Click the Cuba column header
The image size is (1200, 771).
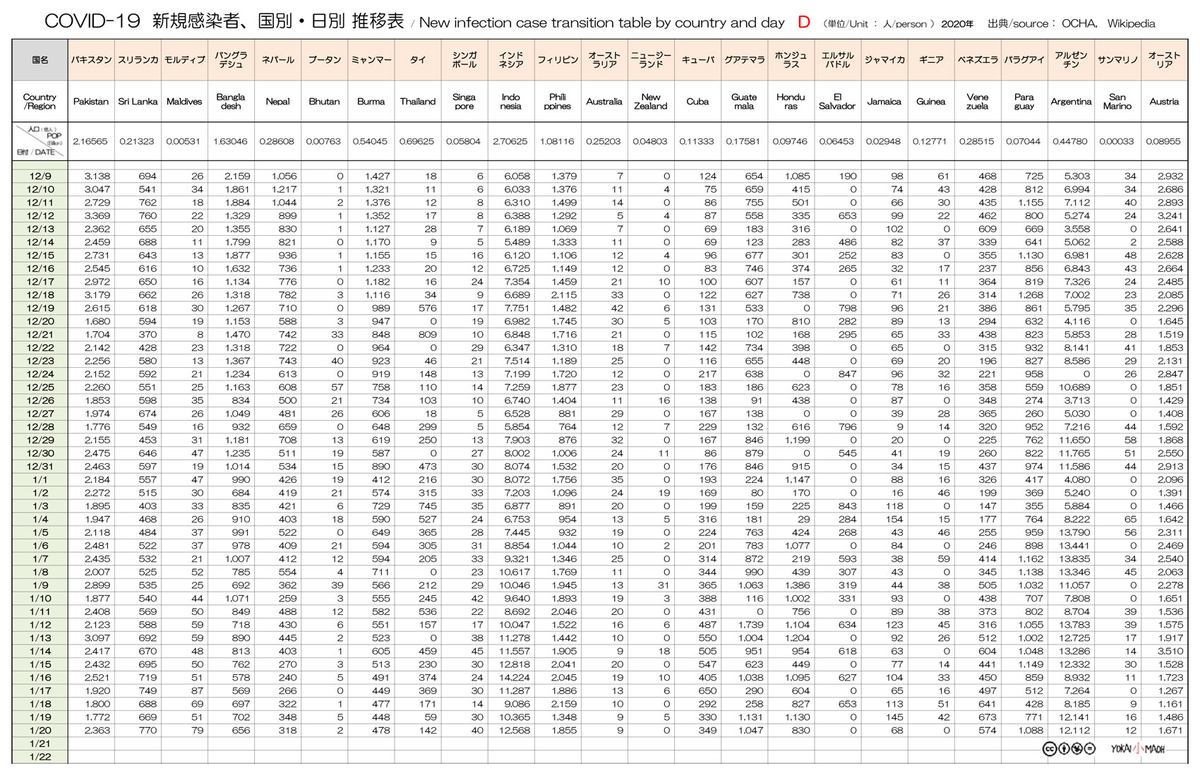(697, 102)
